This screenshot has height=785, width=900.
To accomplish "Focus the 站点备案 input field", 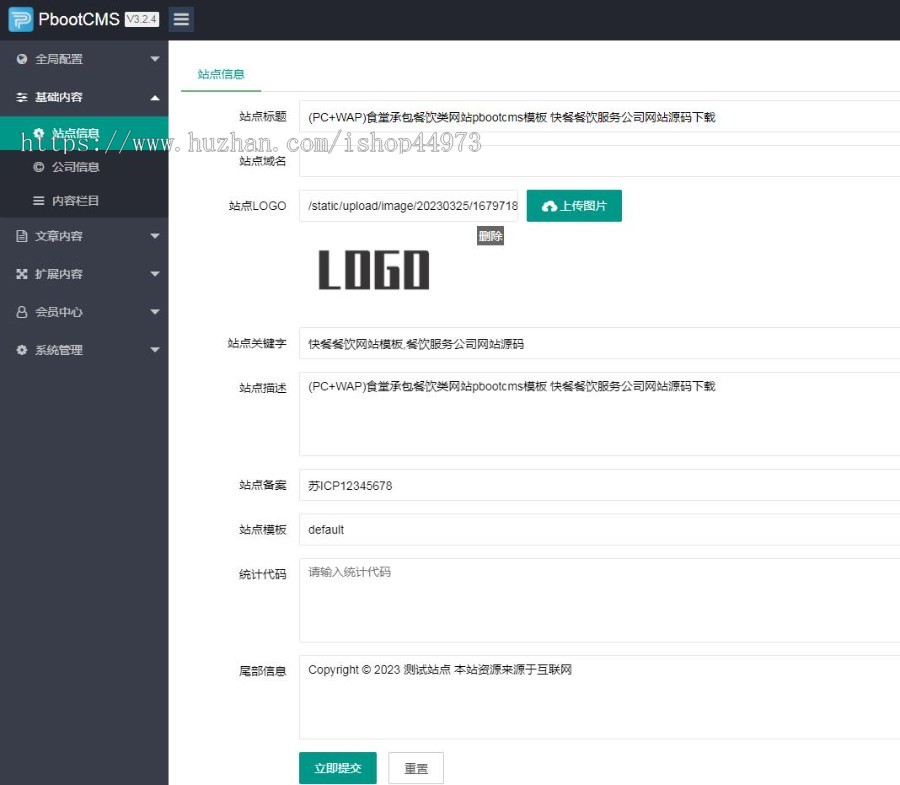I will click(599, 485).
